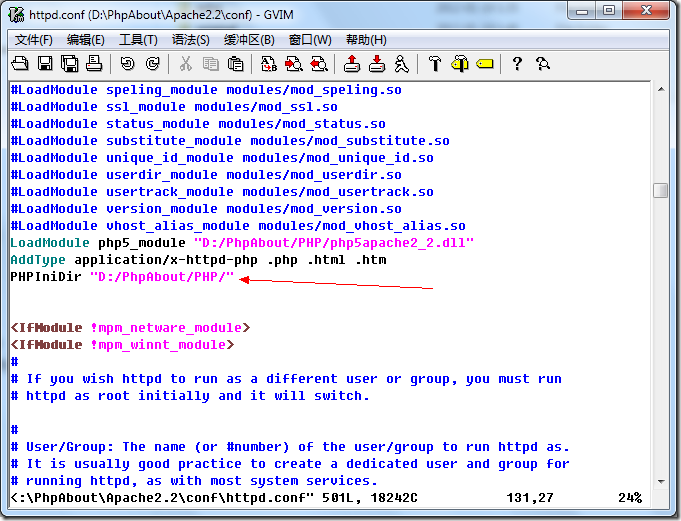Click the Save All files icon
Screen dimensions: 681x521
(69, 64)
